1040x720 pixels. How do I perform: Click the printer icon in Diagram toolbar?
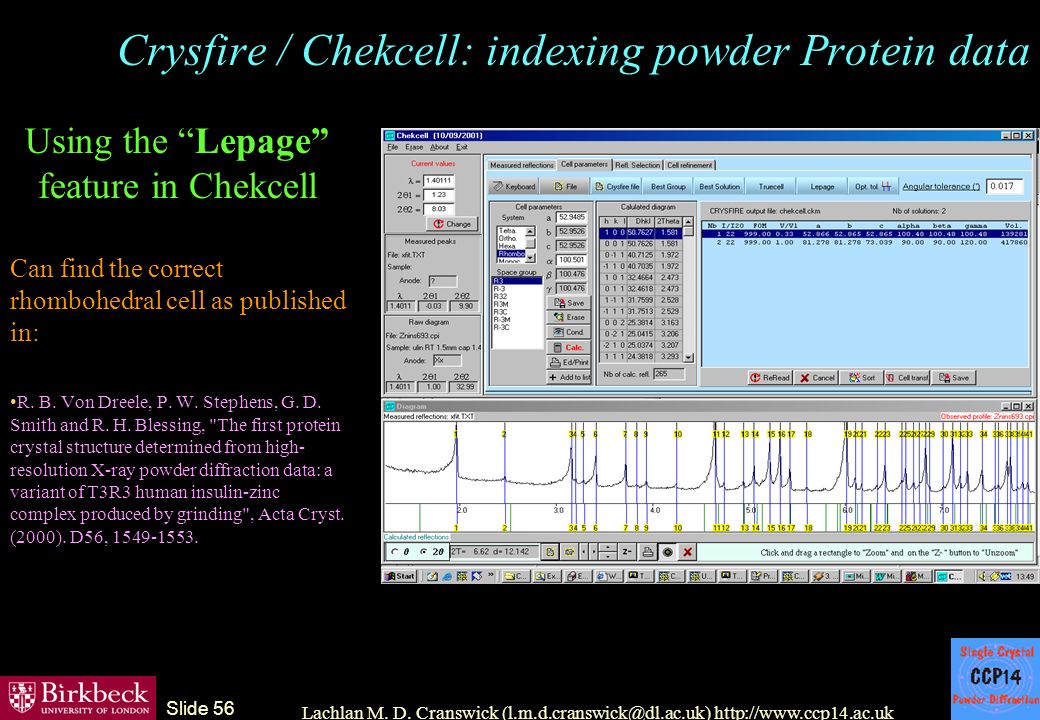[648, 552]
